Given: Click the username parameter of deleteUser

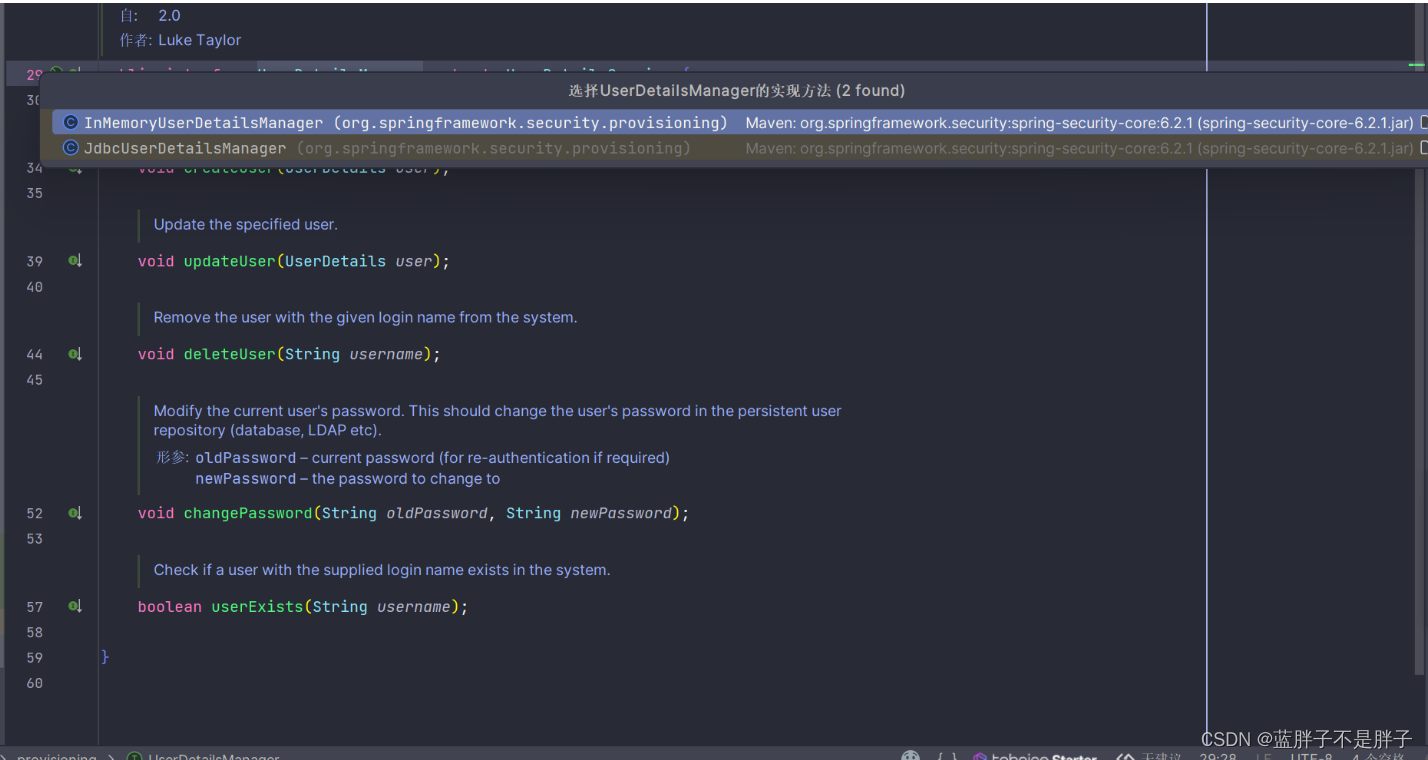Looking at the screenshot, I should (386, 354).
